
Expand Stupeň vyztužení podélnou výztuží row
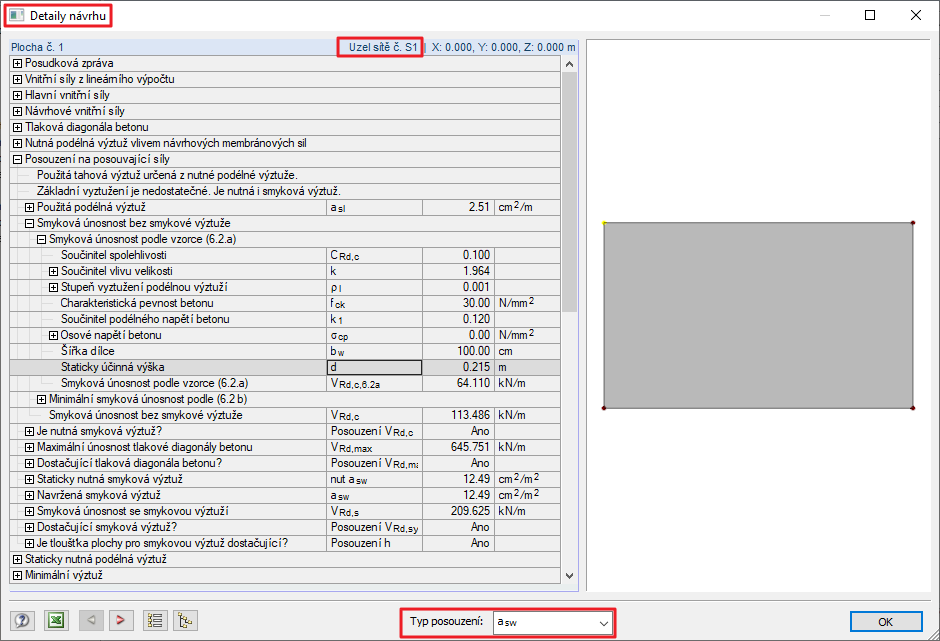[x=53, y=287]
